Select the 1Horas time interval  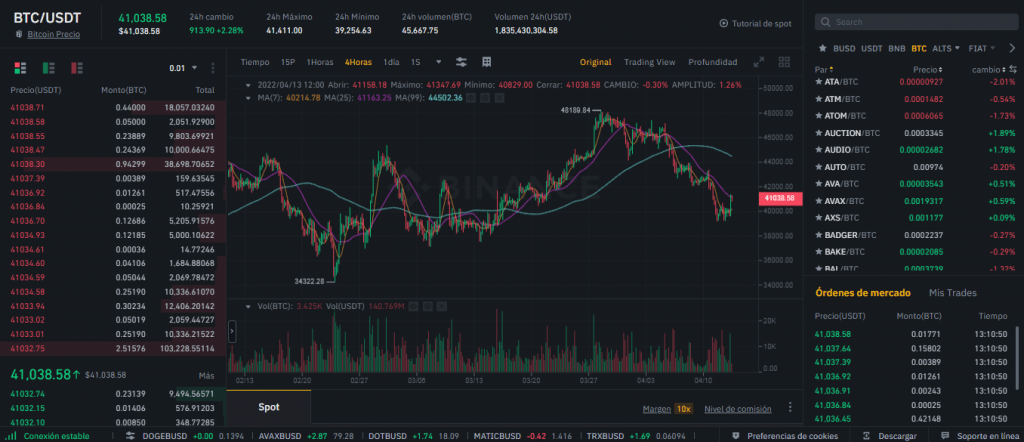pyautogui.click(x=320, y=62)
